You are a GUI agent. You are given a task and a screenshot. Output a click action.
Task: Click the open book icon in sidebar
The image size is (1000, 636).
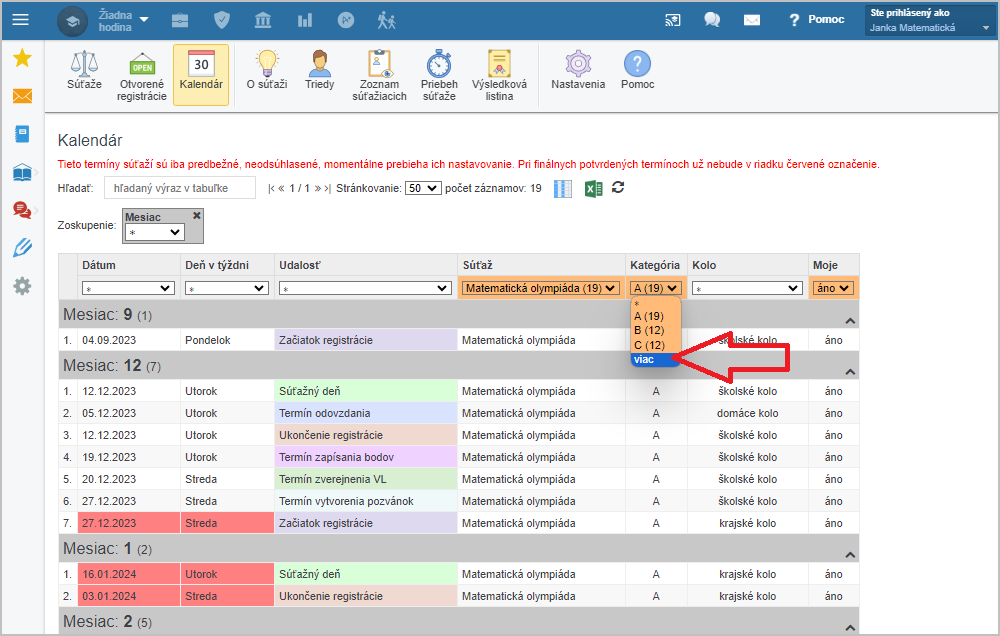(x=22, y=172)
